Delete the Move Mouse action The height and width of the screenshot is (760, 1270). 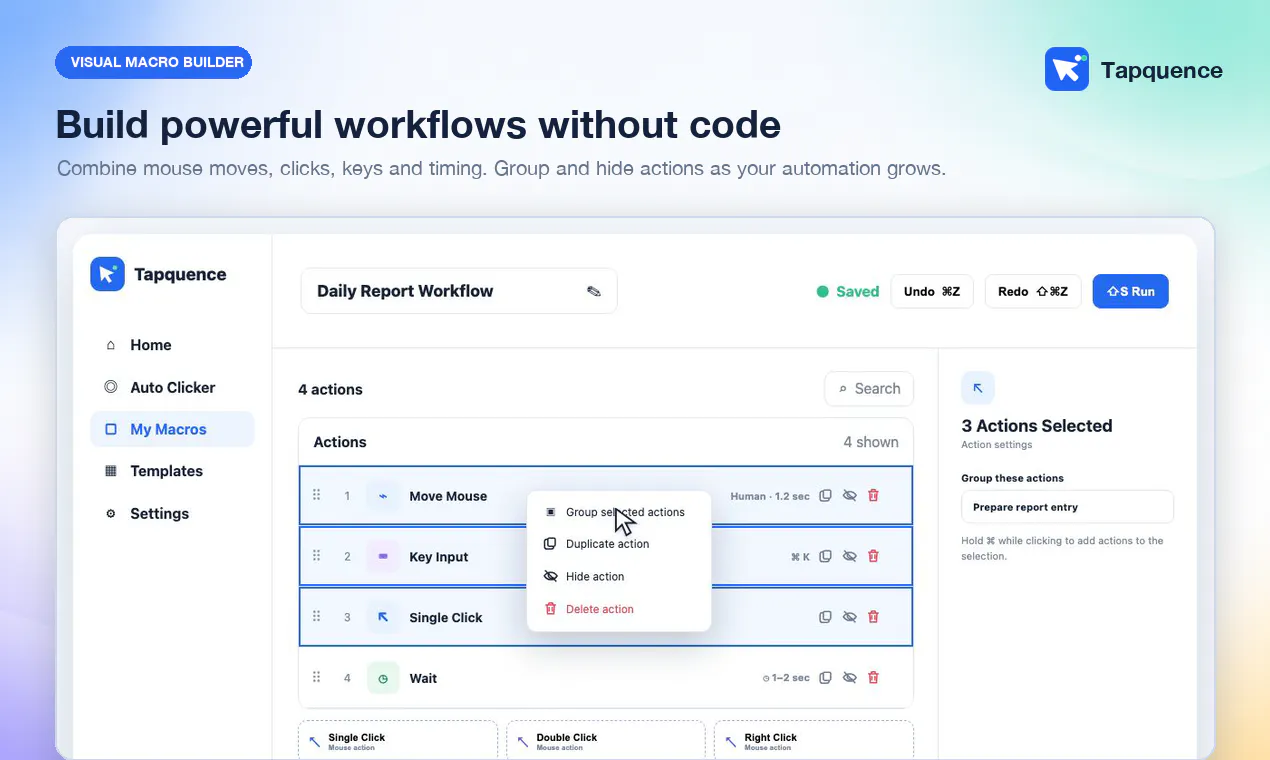873,496
